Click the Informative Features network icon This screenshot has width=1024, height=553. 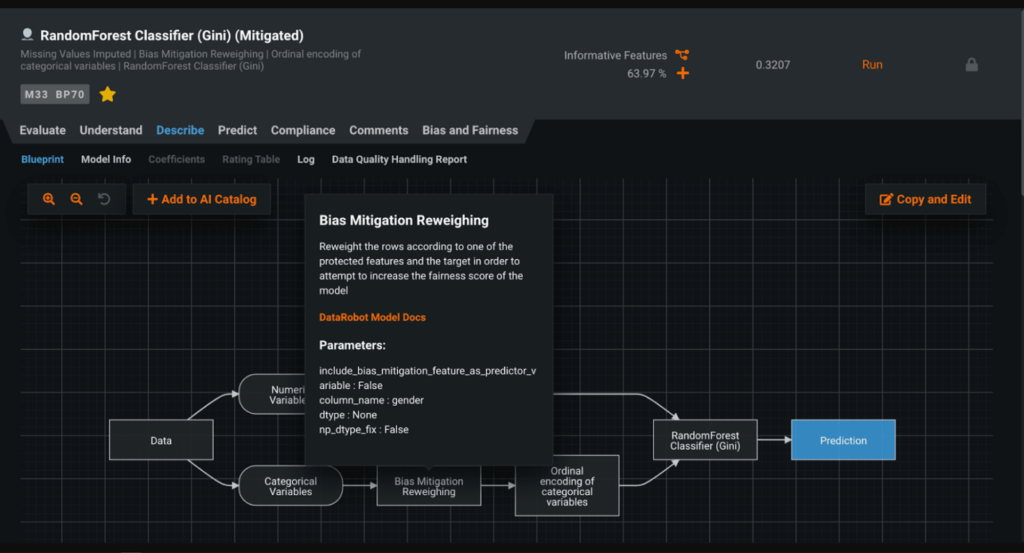click(x=682, y=55)
